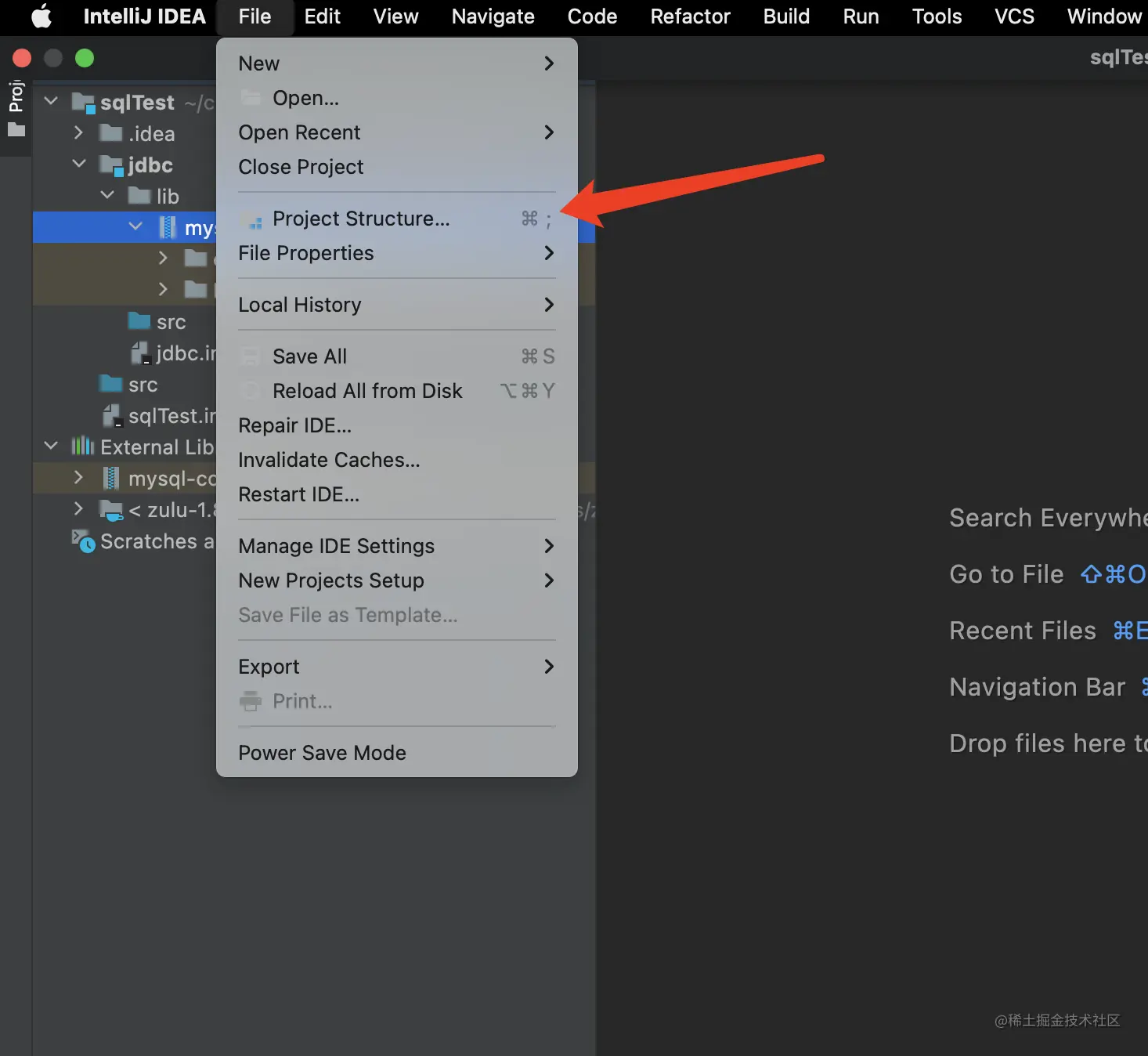Click the jdbc module folder icon
The image size is (1148, 1056).
tap(111, 165)
